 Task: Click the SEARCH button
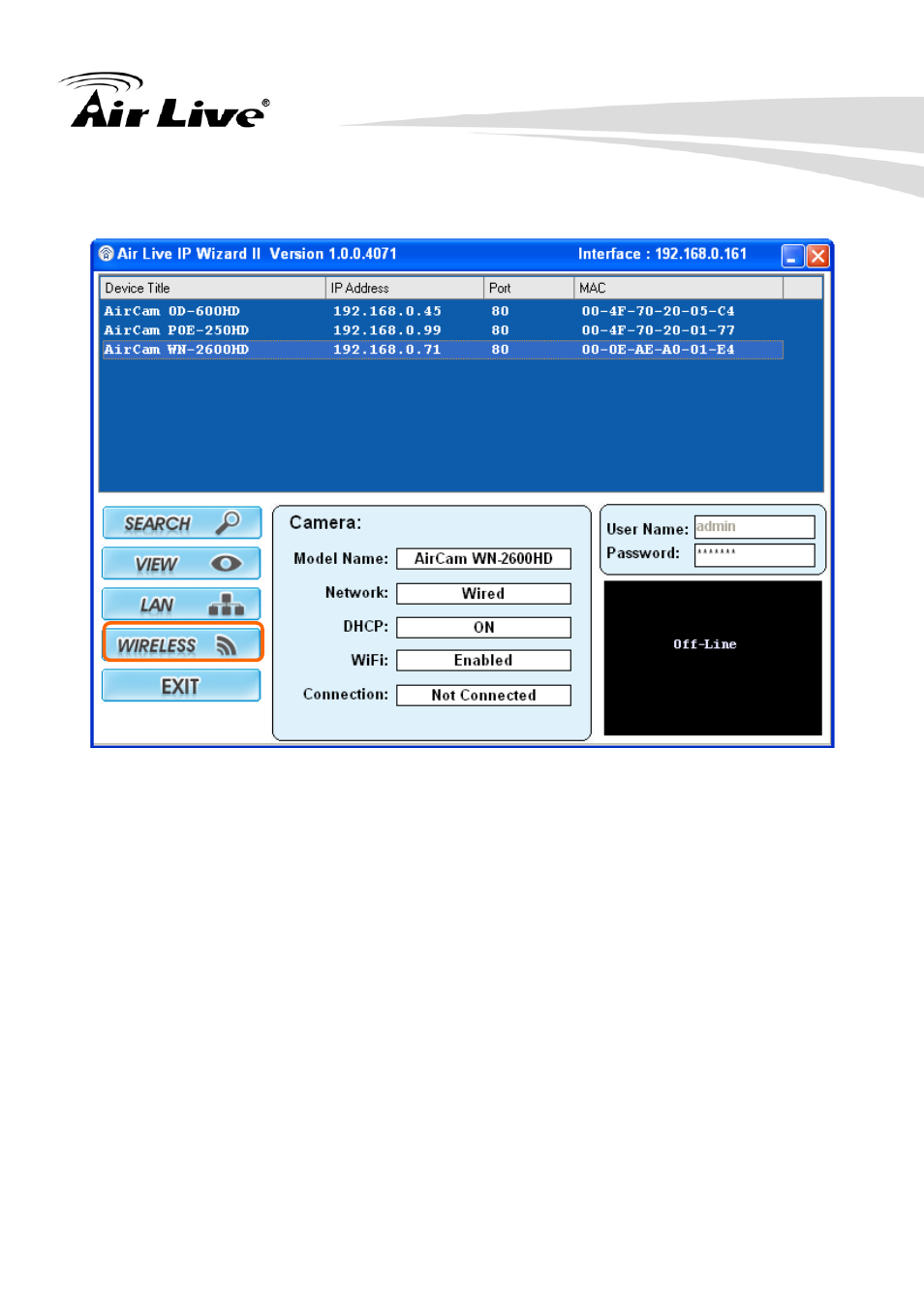(x=182, y=523)
